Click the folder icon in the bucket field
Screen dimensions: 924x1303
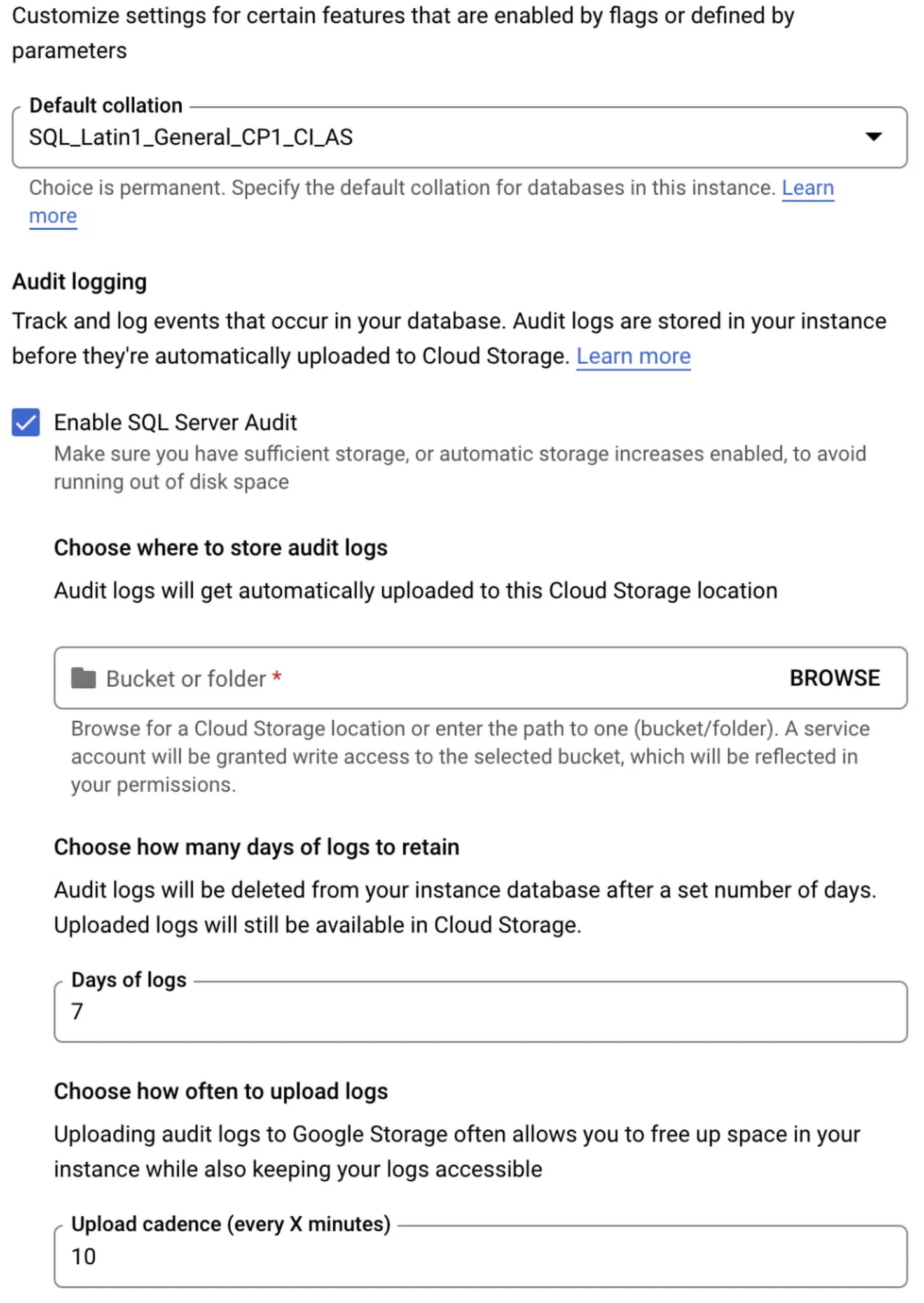83,678
